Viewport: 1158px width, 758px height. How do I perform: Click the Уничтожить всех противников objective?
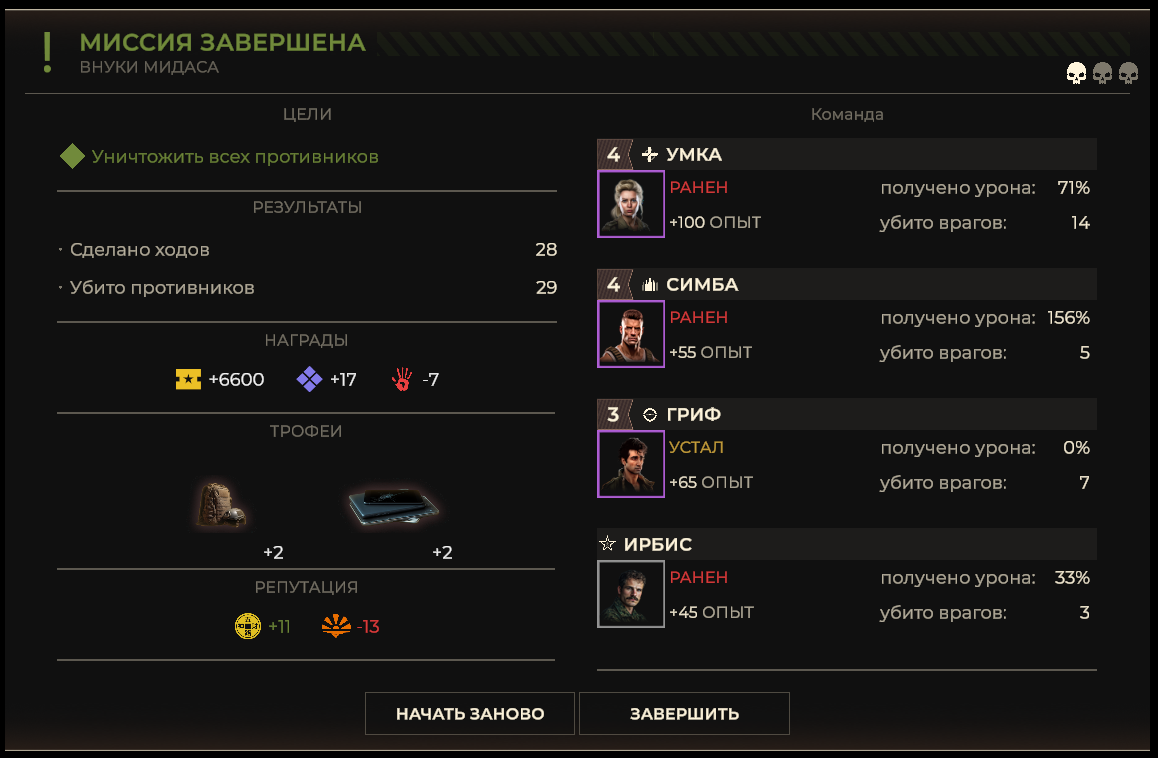pos(235,157)
